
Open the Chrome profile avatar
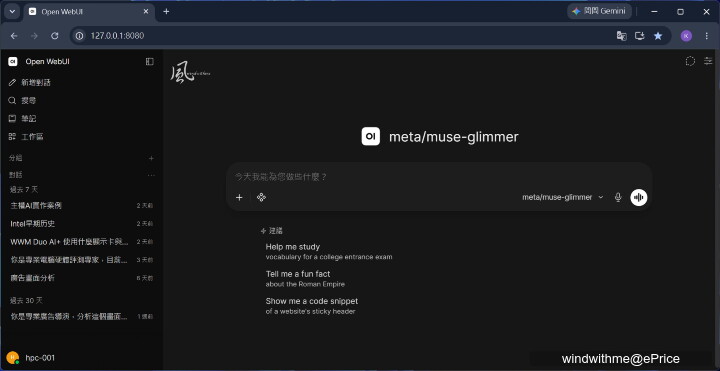pos(686,36)
